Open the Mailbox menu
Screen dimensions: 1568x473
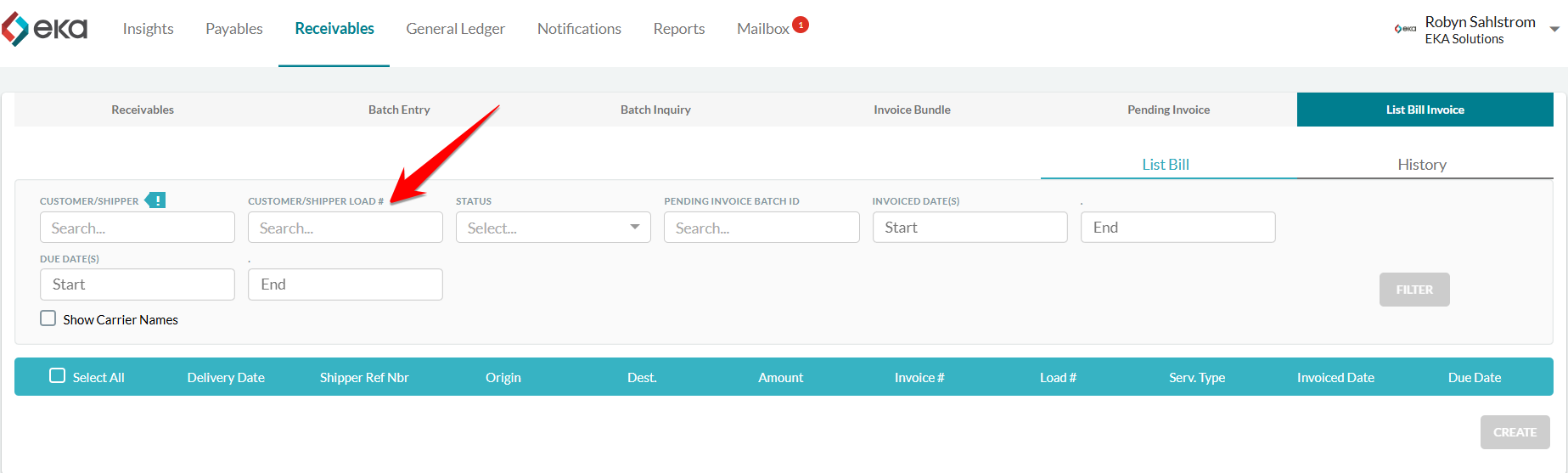pos(763,29)
